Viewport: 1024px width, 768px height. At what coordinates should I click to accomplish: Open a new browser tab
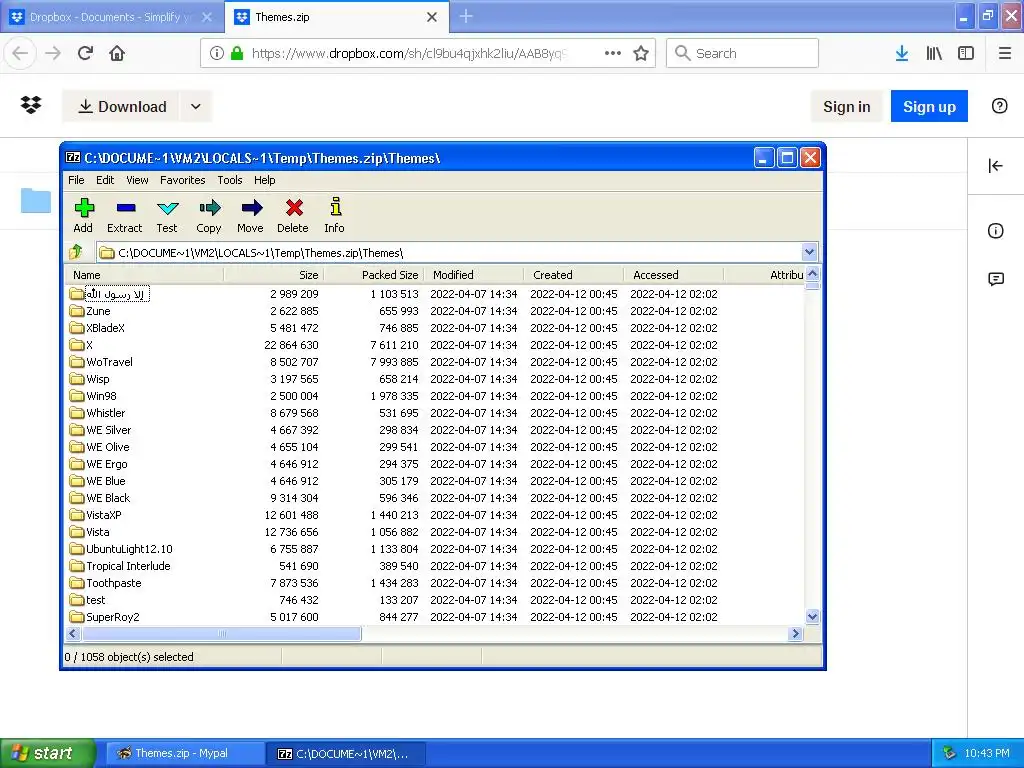click(466, 16)
